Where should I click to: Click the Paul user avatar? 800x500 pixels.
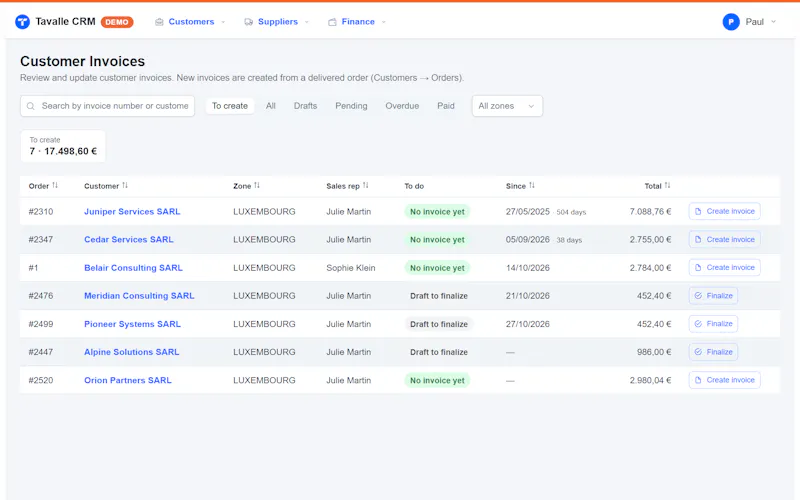click(x=731, y=22)
